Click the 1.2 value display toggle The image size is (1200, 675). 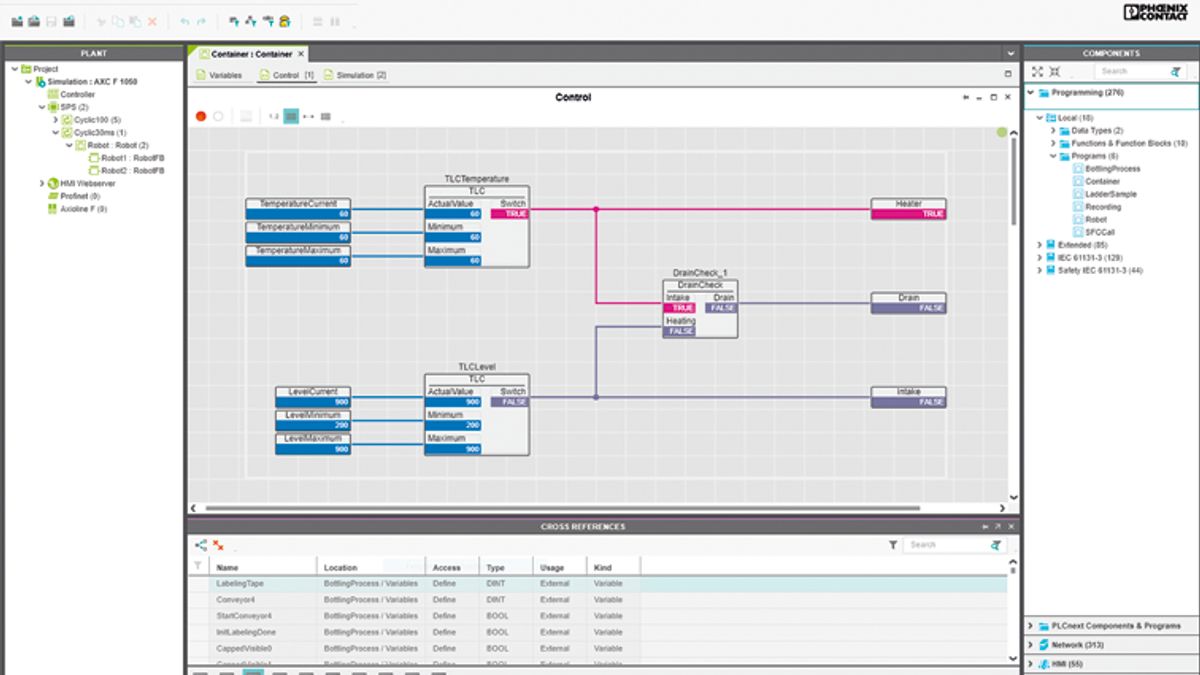273,116
